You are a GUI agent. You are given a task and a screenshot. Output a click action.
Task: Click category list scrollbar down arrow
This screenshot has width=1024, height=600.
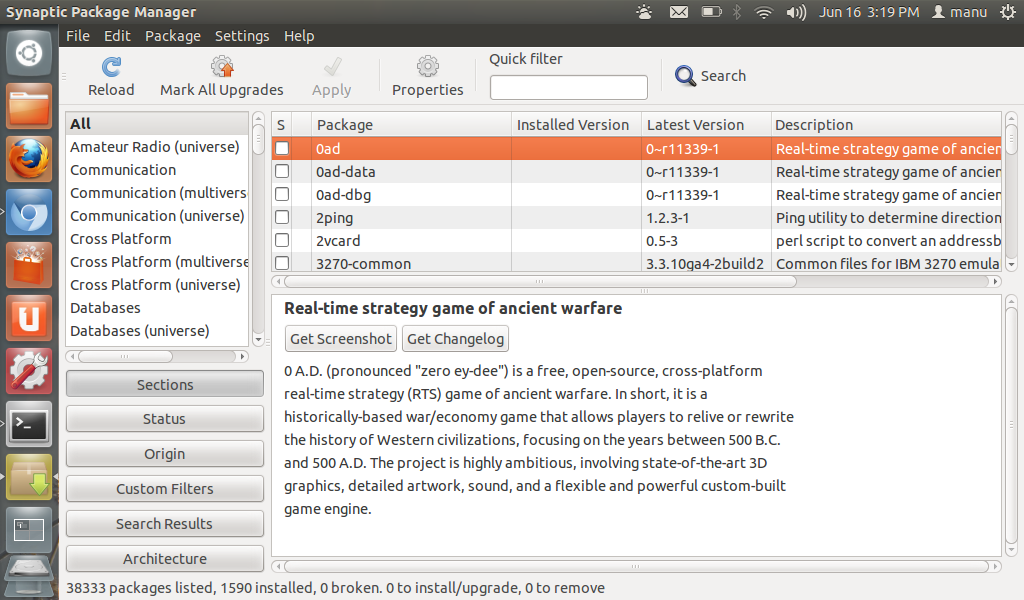(258, 339)
